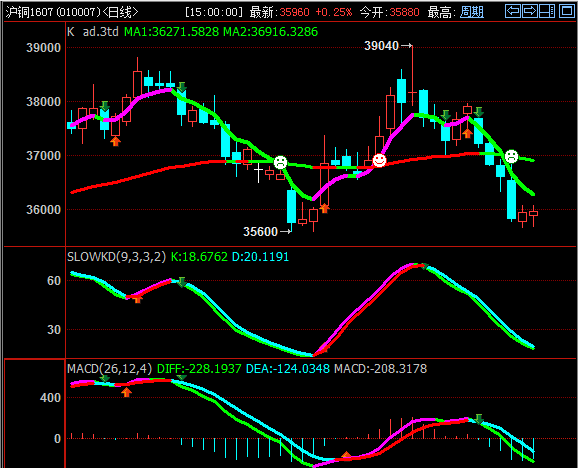Click the sad face at 36900
Screen dimensions: 578x468
click(x=280, y=162)
